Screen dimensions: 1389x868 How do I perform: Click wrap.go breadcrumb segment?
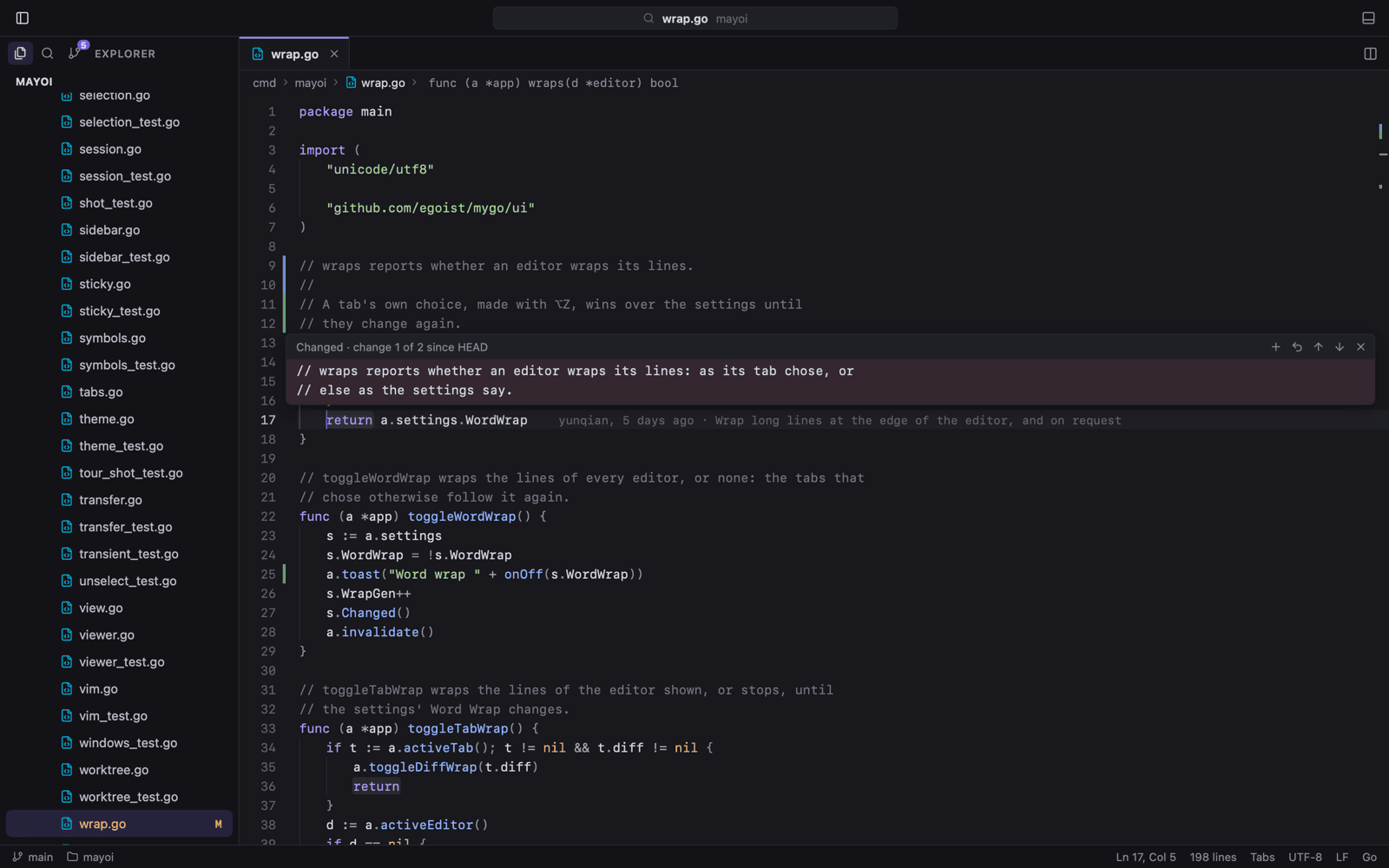tap(376, 83)
